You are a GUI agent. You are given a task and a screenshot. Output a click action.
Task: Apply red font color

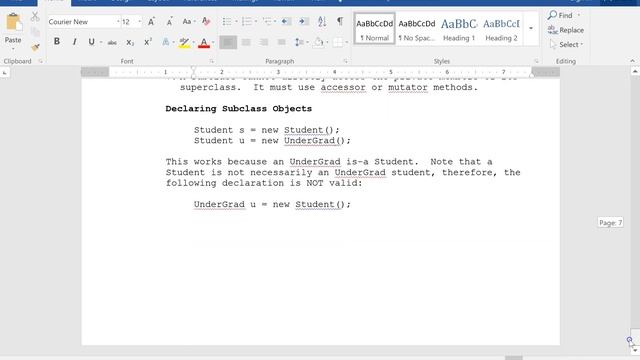pyautogui.click(x=204, y=42)
